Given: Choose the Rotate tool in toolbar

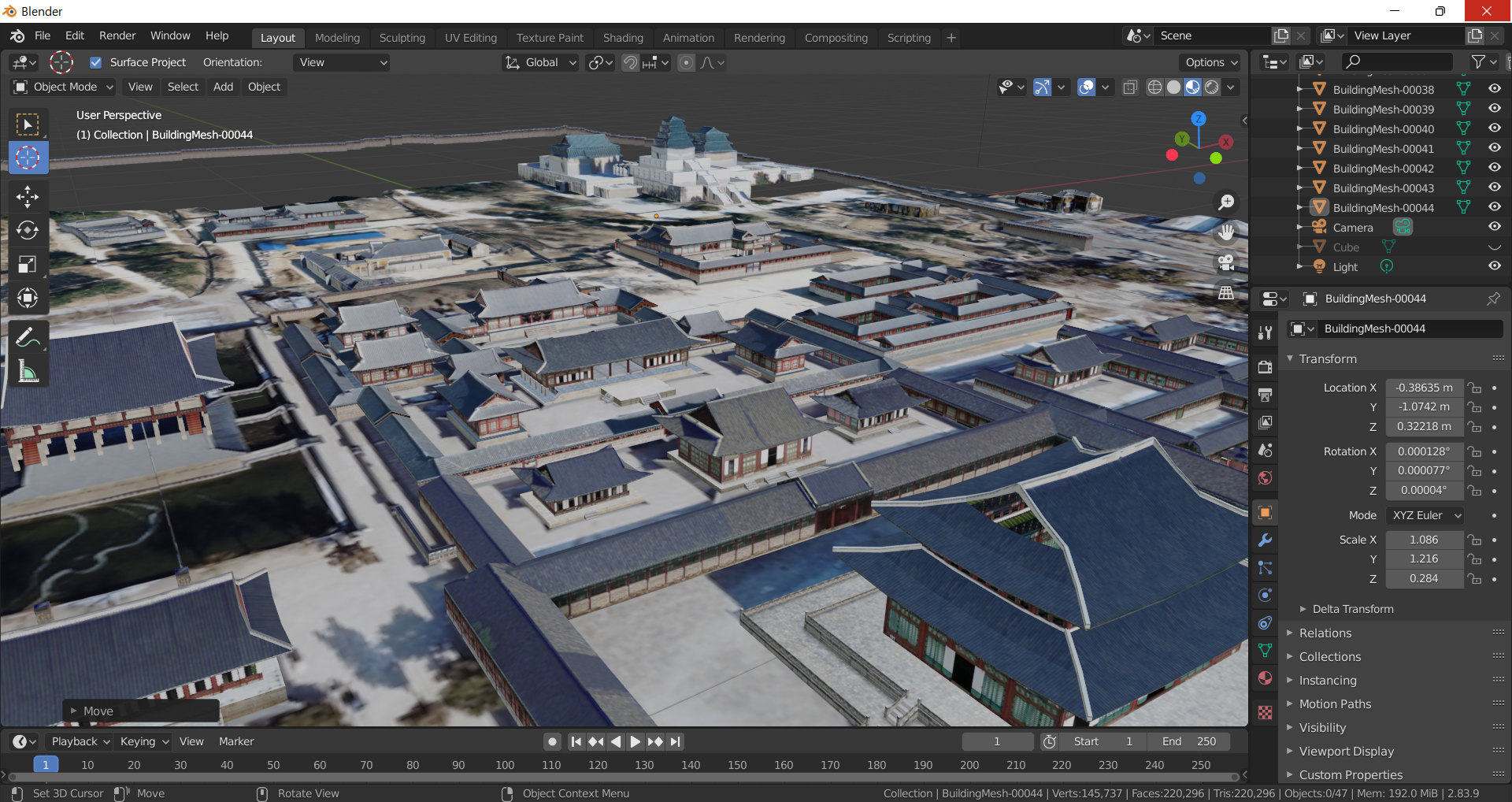Looking at the screenshot, I should (x=28, y=230).
